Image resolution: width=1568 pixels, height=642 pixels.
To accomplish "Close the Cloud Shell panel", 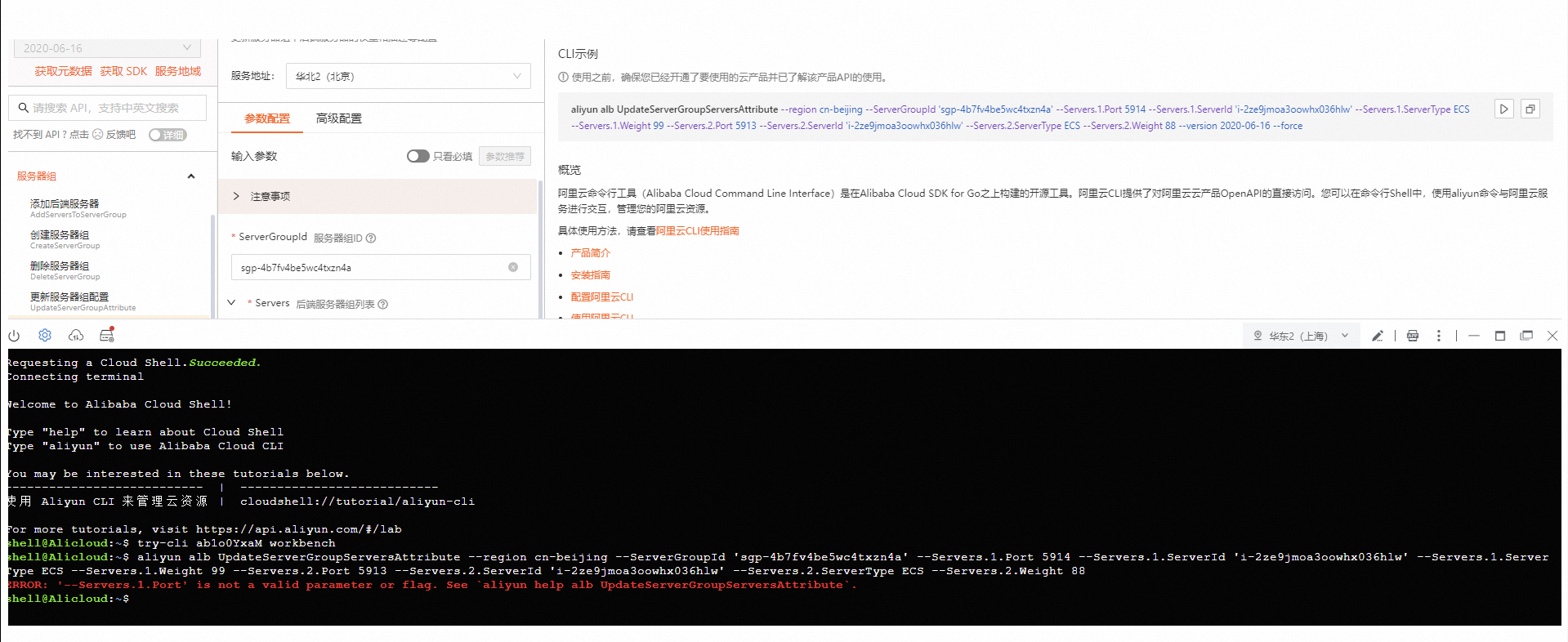I will click(1552, 336).
